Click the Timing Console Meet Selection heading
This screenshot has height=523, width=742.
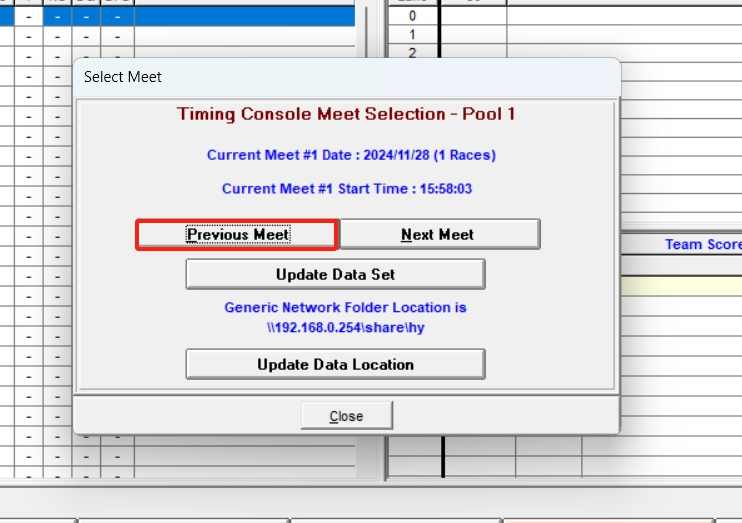pos(346,114)
